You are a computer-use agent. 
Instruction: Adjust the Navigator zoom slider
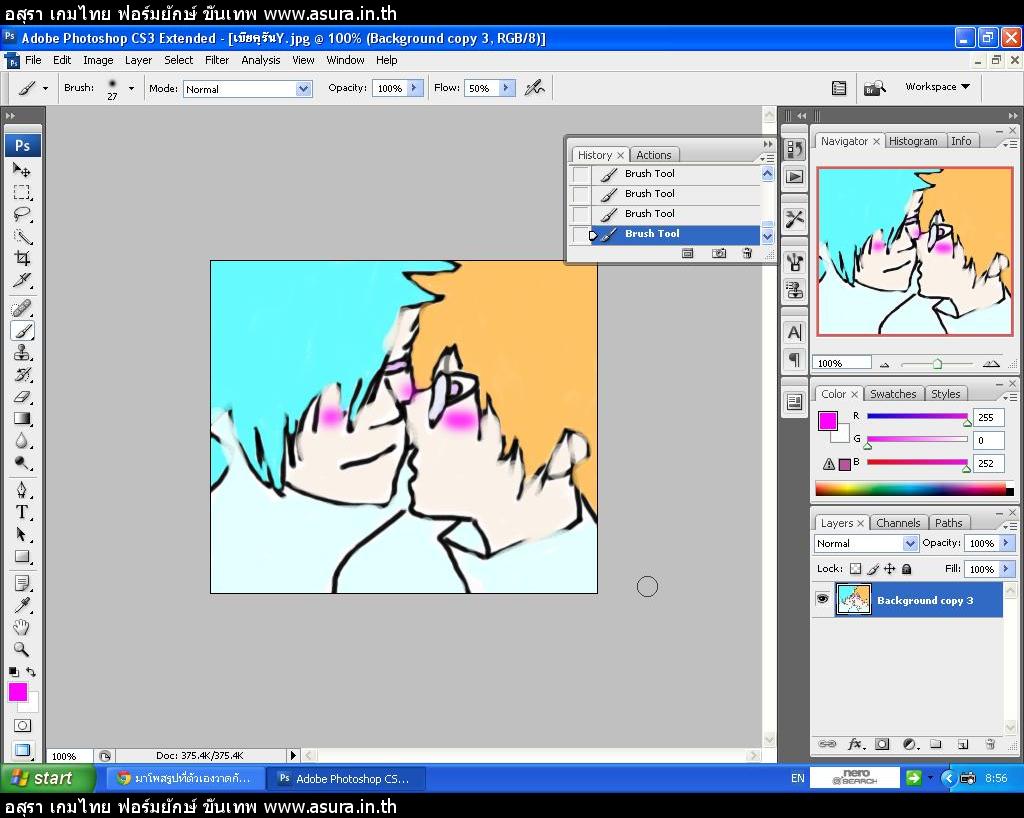[x=937, y=364]
